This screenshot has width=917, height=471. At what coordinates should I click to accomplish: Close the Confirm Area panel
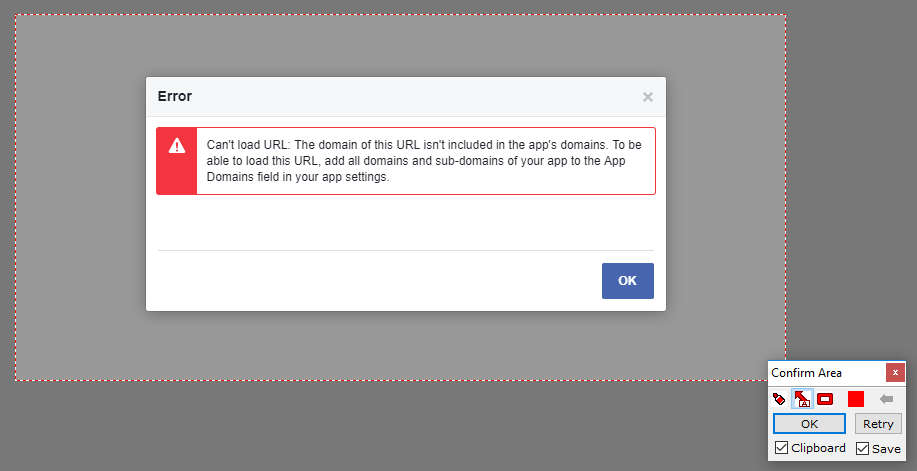[x=895, y=372]
